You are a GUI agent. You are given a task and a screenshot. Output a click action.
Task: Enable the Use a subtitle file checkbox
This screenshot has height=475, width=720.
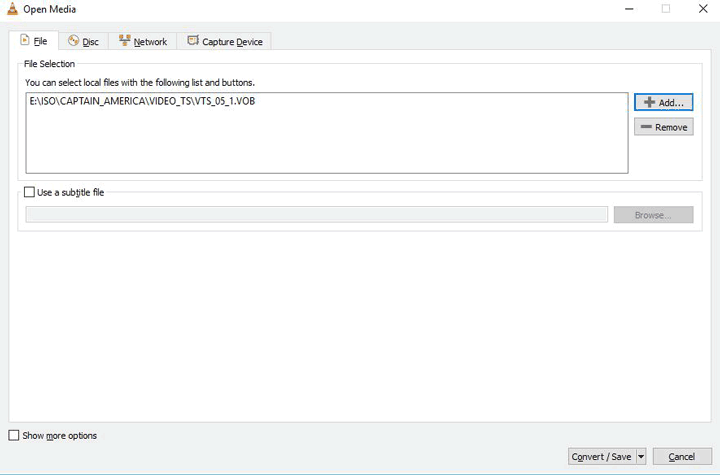29,192
